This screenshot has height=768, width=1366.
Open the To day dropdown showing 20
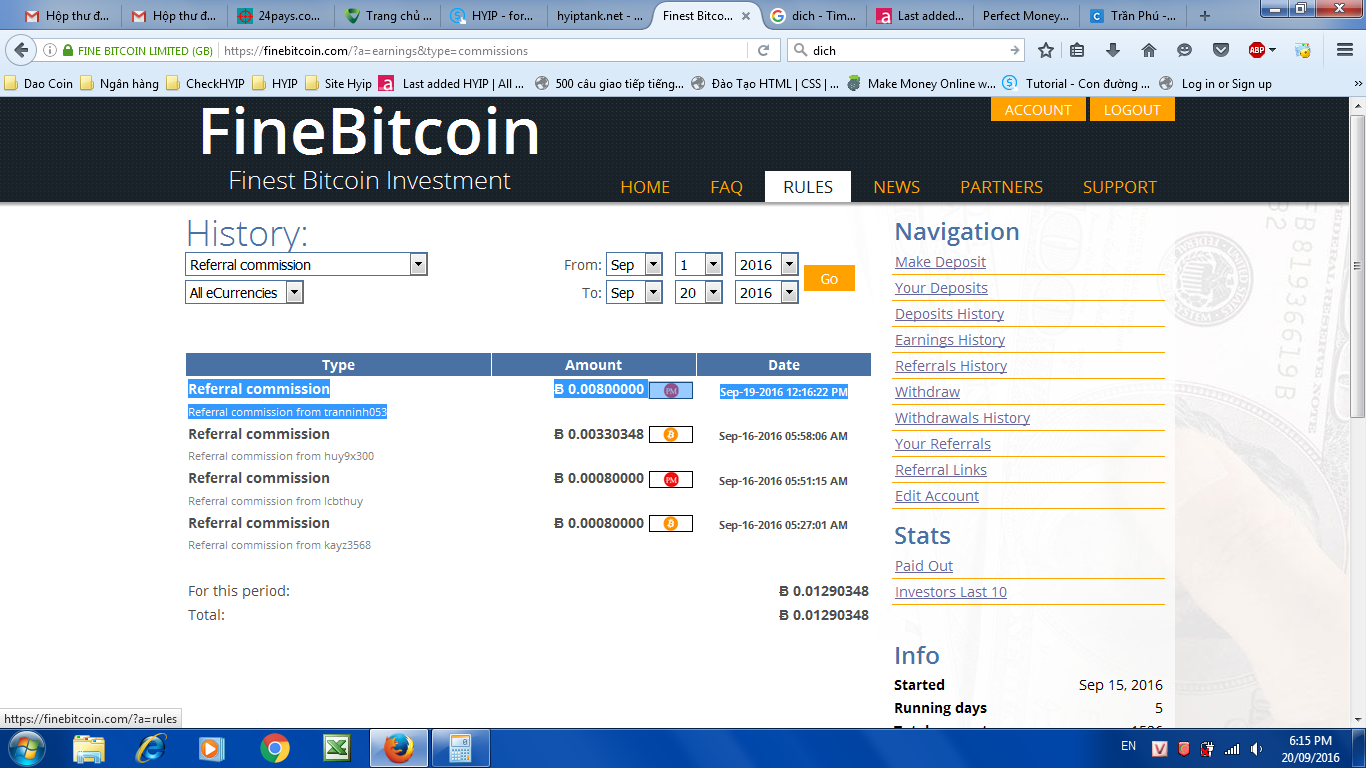(x=698, y=292)
